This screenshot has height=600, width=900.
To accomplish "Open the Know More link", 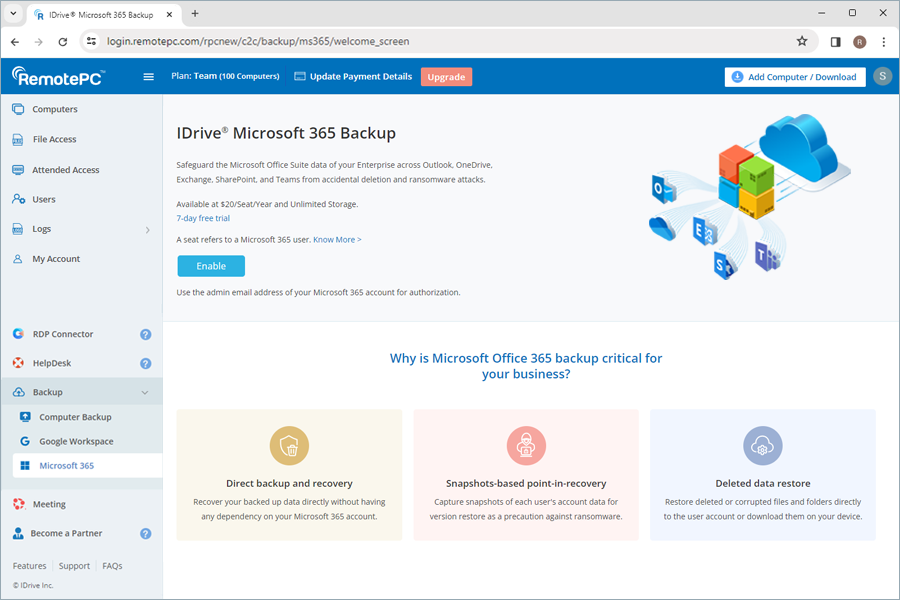I will tap(337, 240).
